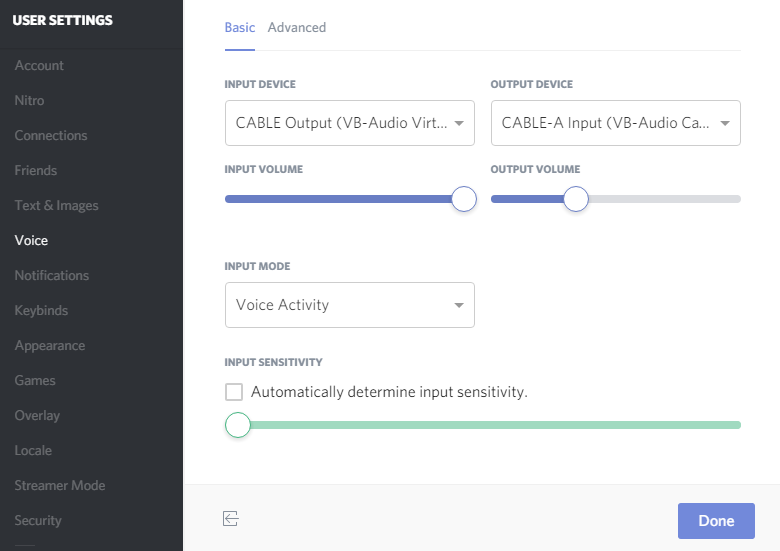Click the logout icon beside Done
The image size is (780, 551).
(231, 519)
